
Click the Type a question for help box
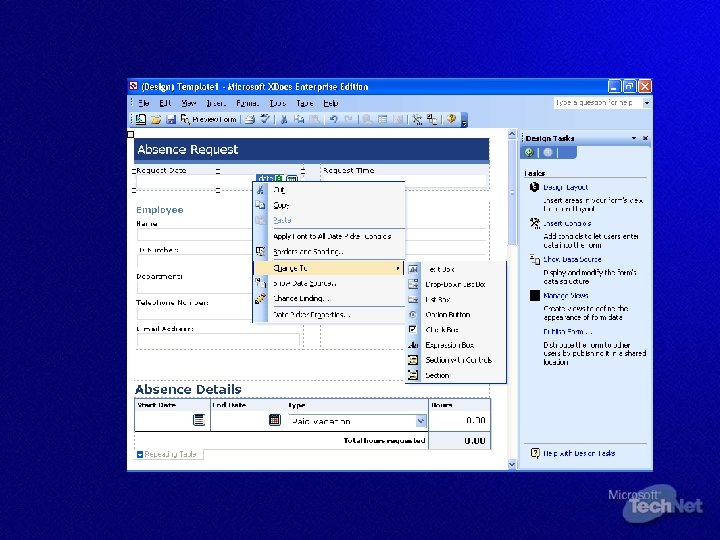(x=597, y=103)
